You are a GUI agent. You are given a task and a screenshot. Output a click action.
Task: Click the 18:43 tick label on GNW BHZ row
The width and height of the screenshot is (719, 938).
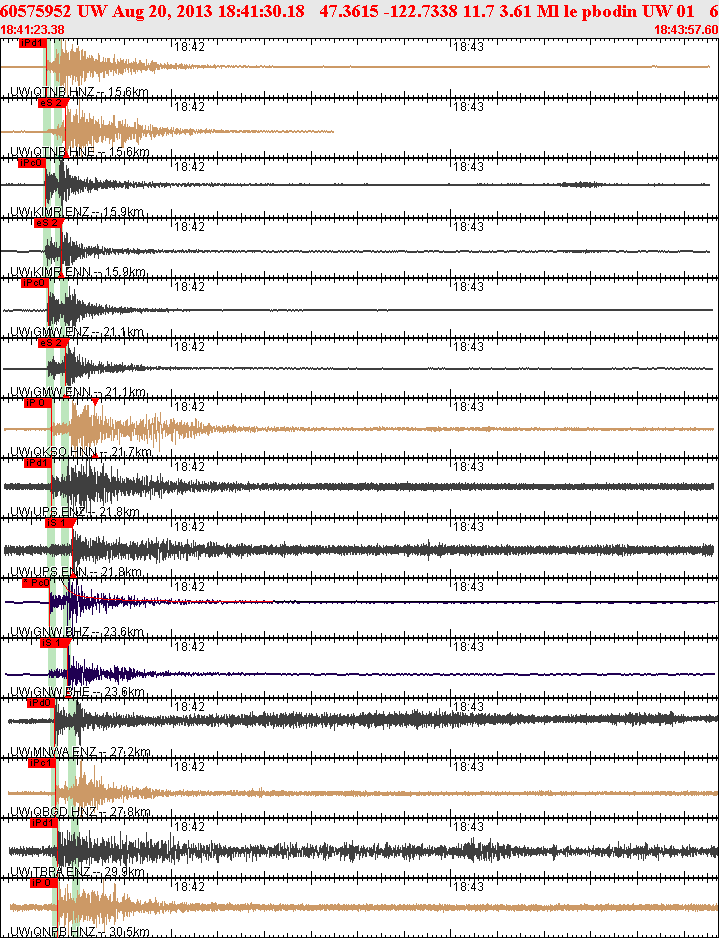coord(468,586)
